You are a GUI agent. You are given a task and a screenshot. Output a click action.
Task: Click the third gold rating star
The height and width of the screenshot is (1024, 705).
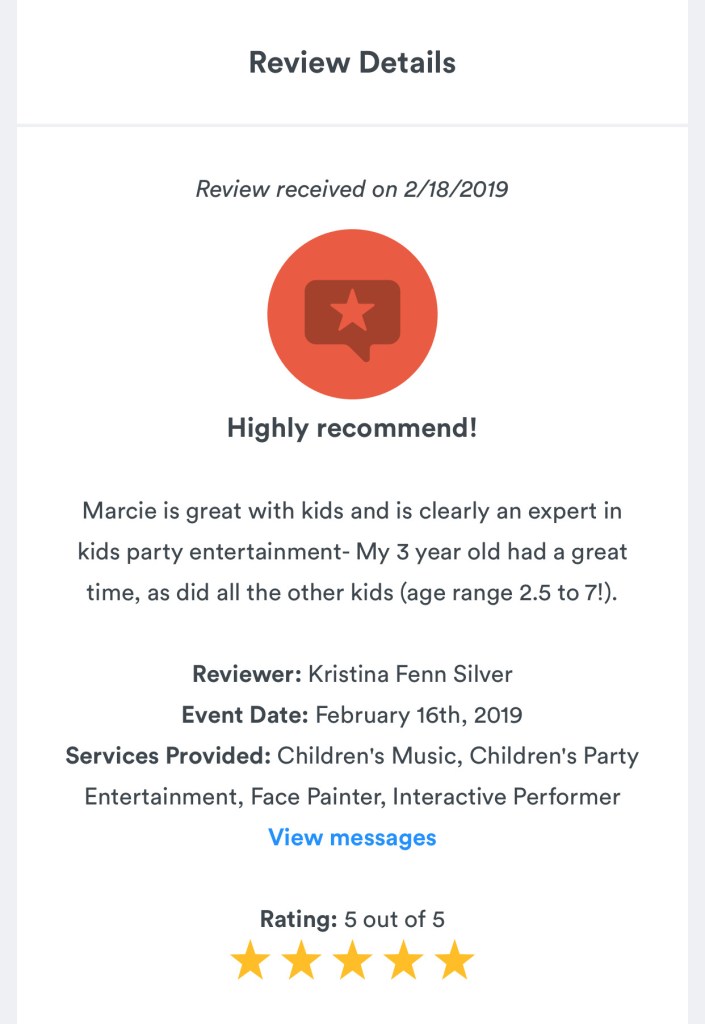(x=352, y=960)
